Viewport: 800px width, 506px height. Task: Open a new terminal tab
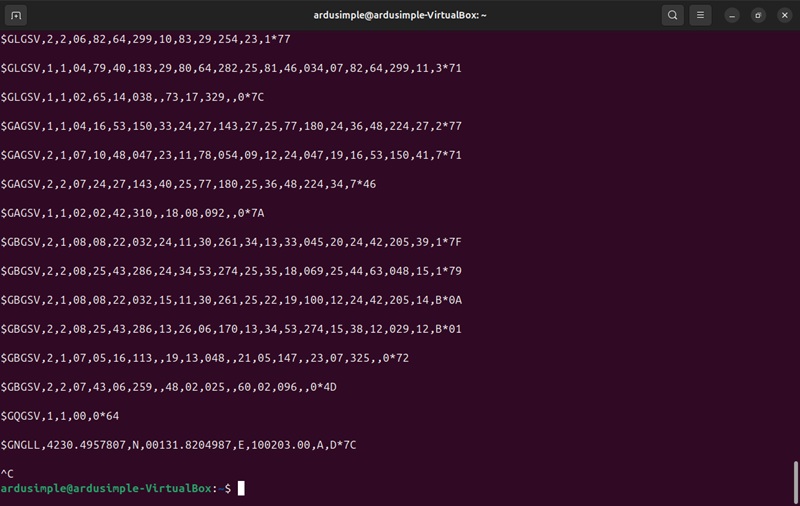[x=17, y=15]
